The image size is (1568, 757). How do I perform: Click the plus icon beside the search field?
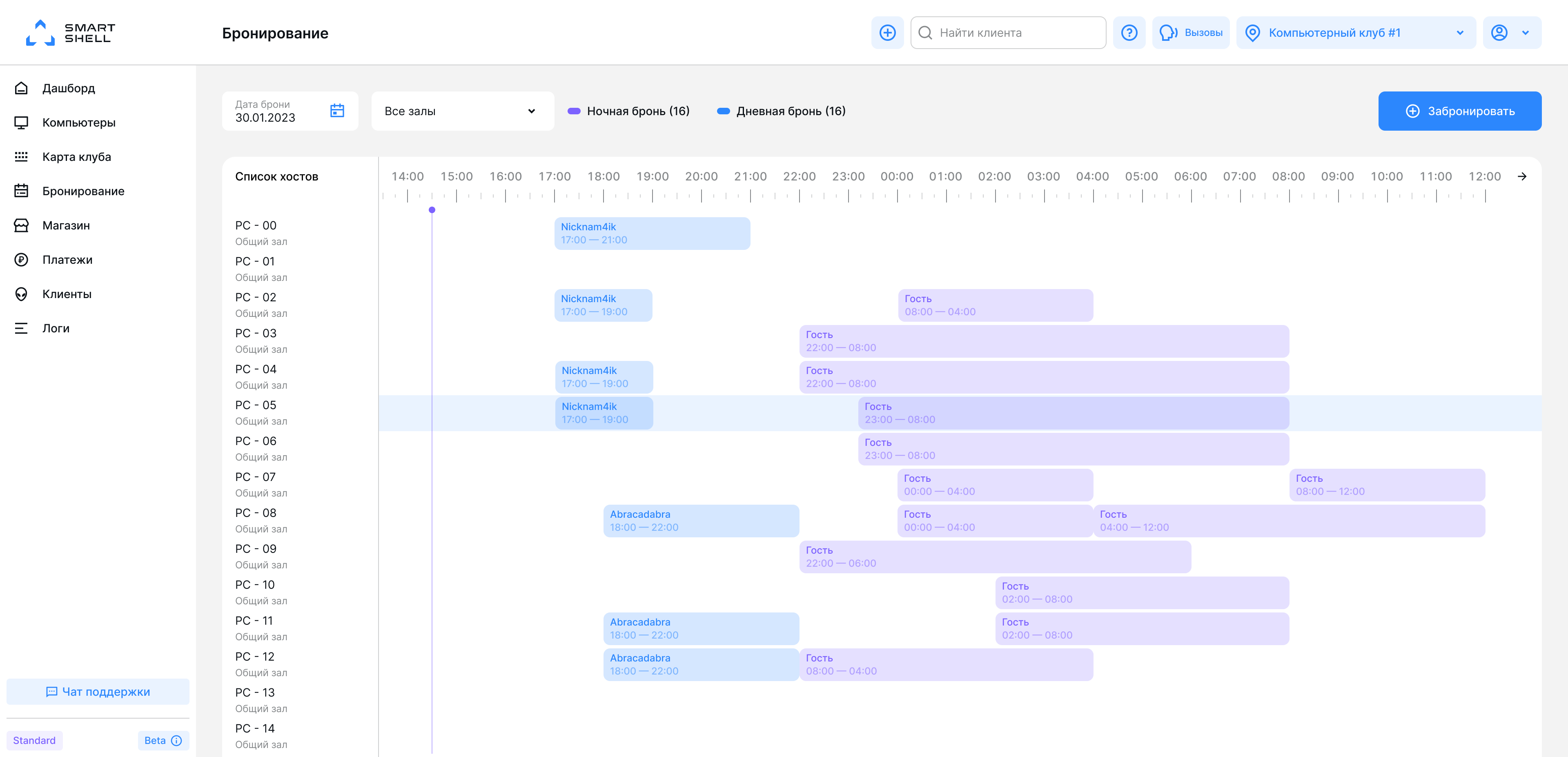[887, 33]
